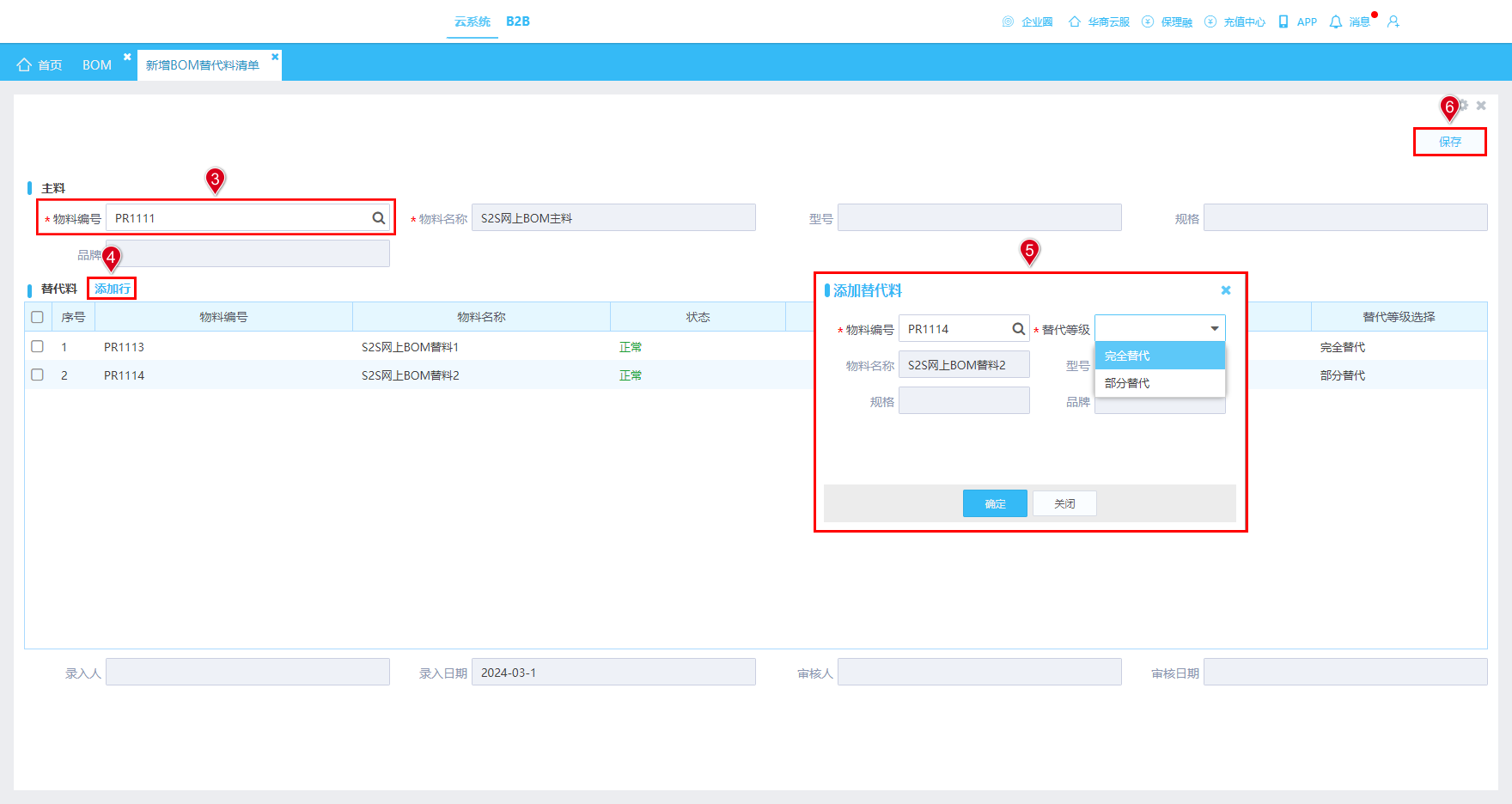Click the home icon in tab bar
1512x804 pixels.
[x=24, y=65]
